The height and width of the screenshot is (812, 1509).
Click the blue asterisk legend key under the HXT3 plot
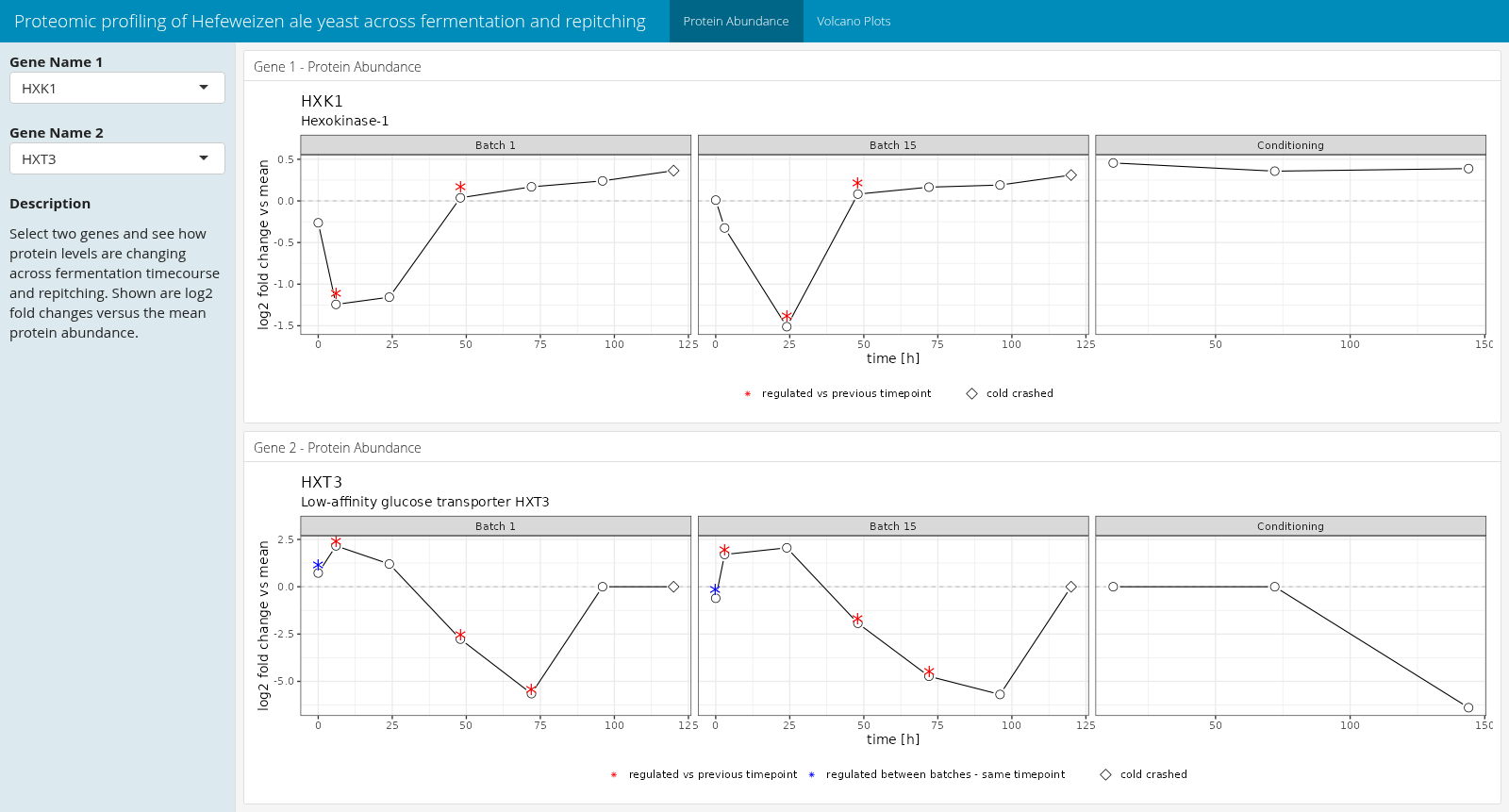click(x=811, y=775)
